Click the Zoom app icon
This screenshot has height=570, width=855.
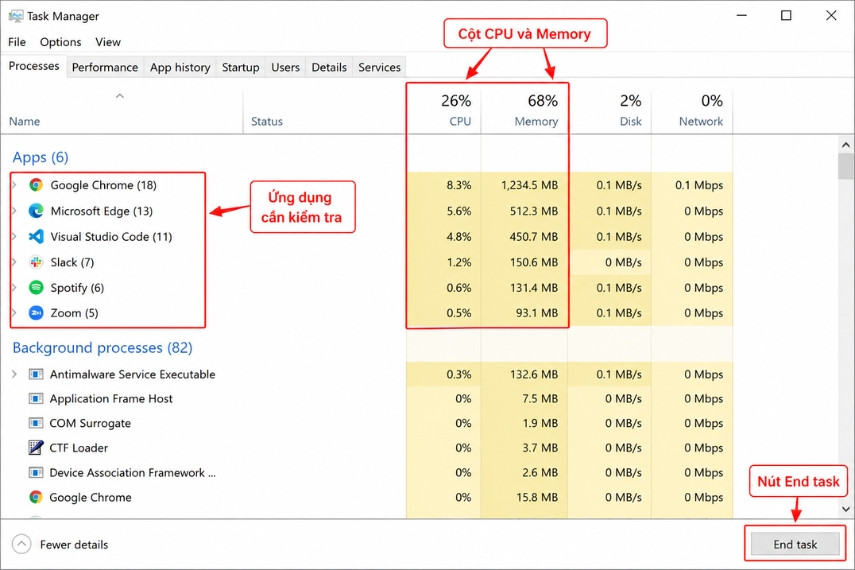36,313
